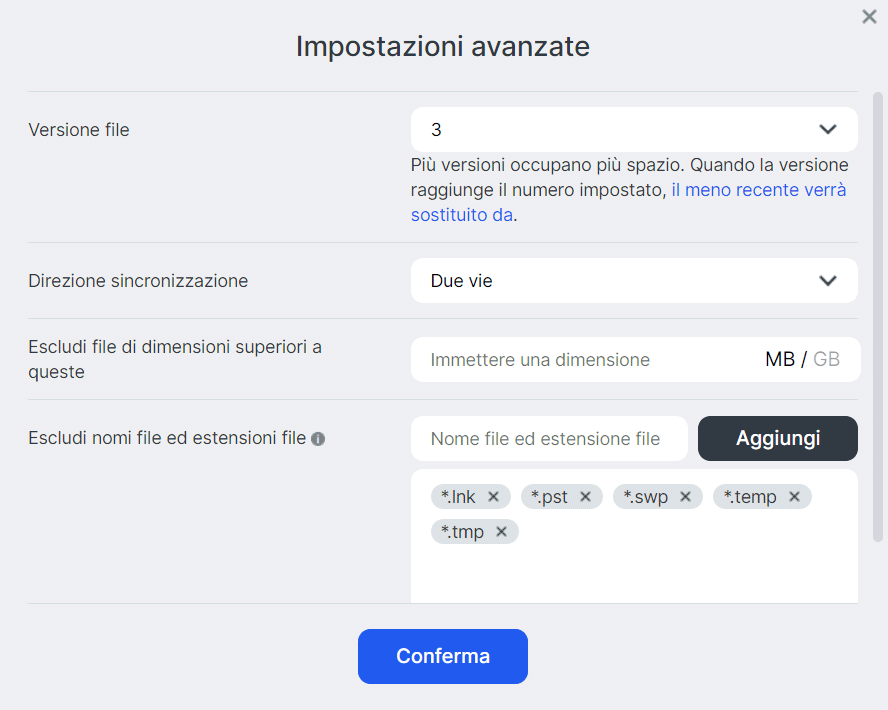
Task: Remove the *.temp exclusion tag
Action: pos(794,497)
